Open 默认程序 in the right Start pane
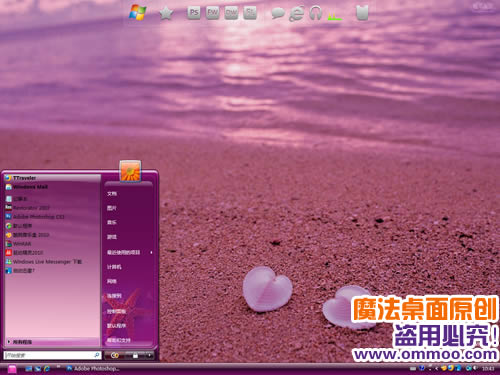The width and height of the screenshot is (500, 375). click(116, 326)
